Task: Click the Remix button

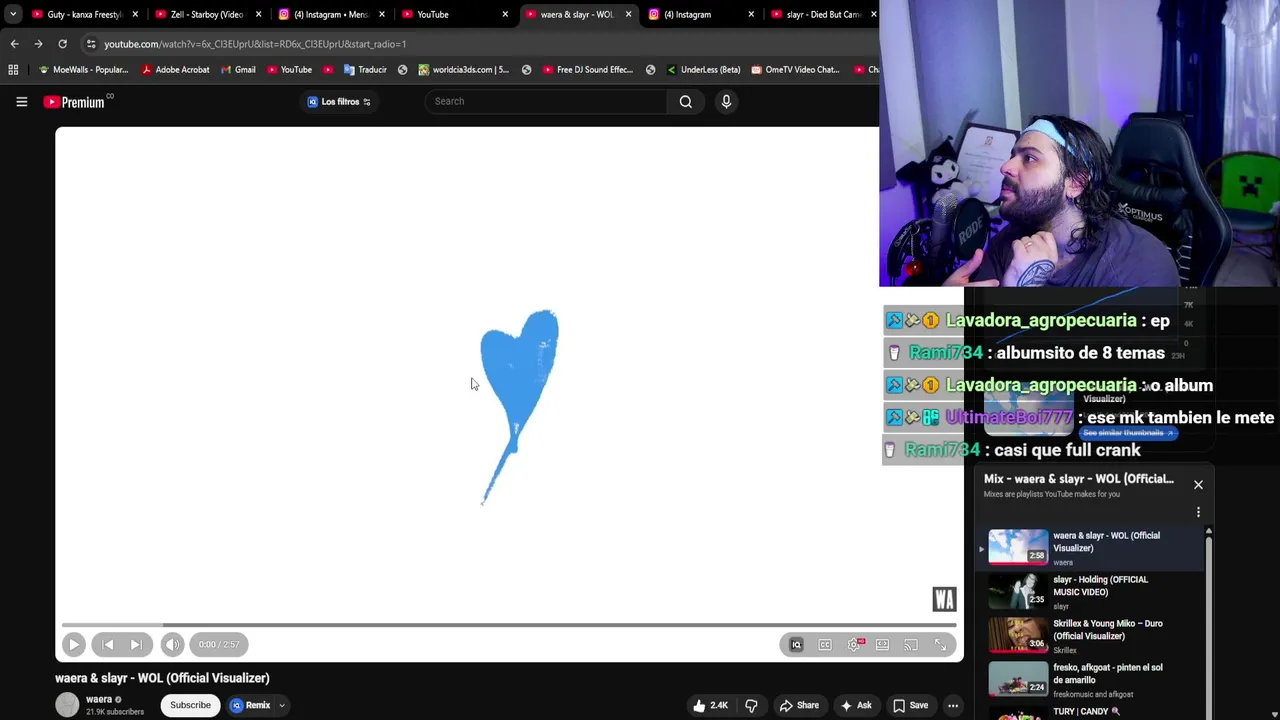Action: click(250, 705)
